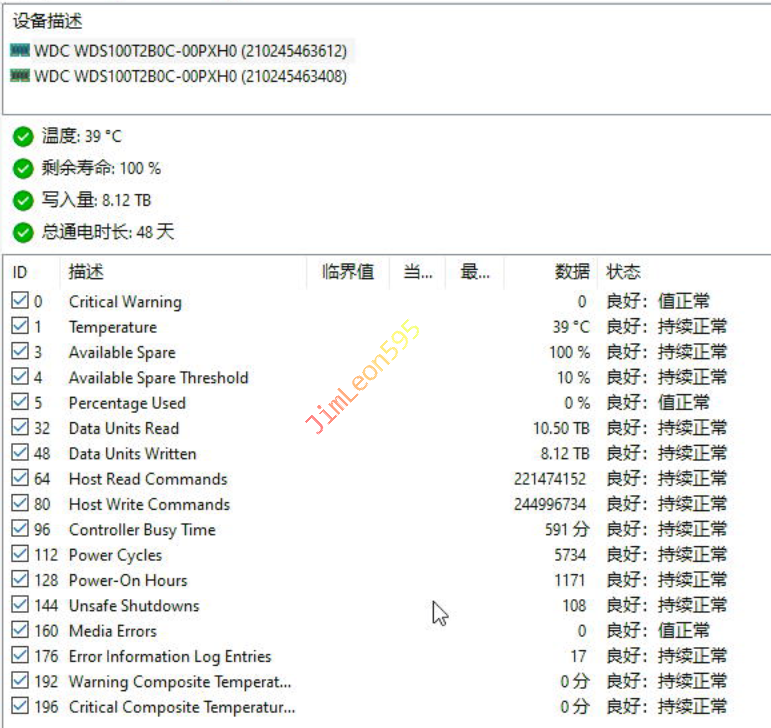Click the green check icon beside 写入量

click(x=24, y=201)
